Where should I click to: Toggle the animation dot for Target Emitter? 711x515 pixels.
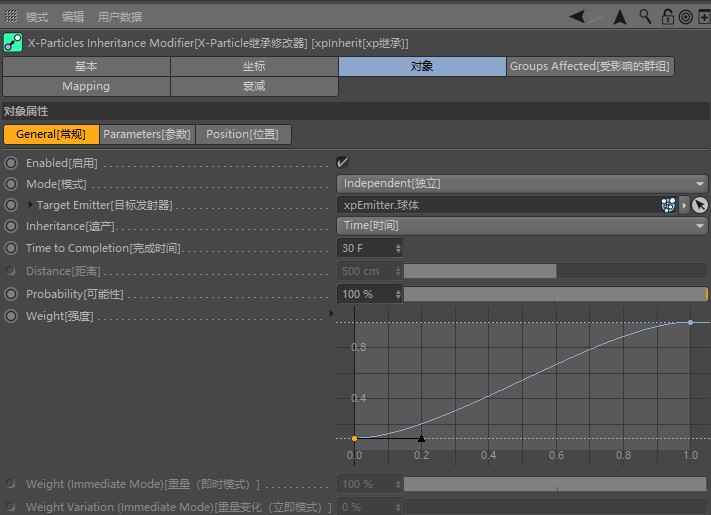pyautogui.click(x=11, y=205)
